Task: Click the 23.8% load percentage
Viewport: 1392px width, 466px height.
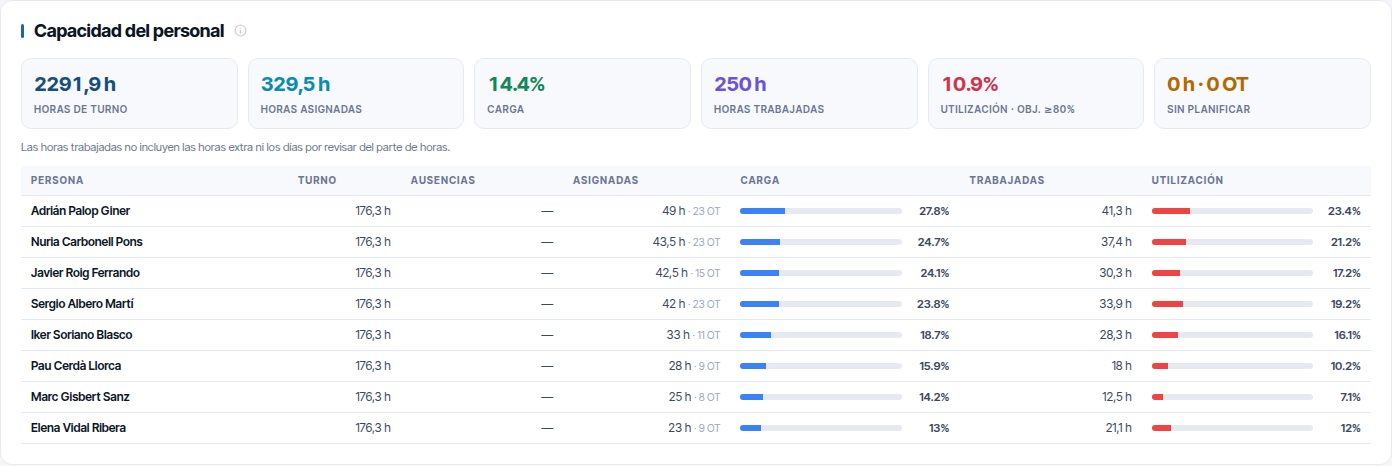Action: click(x=933, y=304)
